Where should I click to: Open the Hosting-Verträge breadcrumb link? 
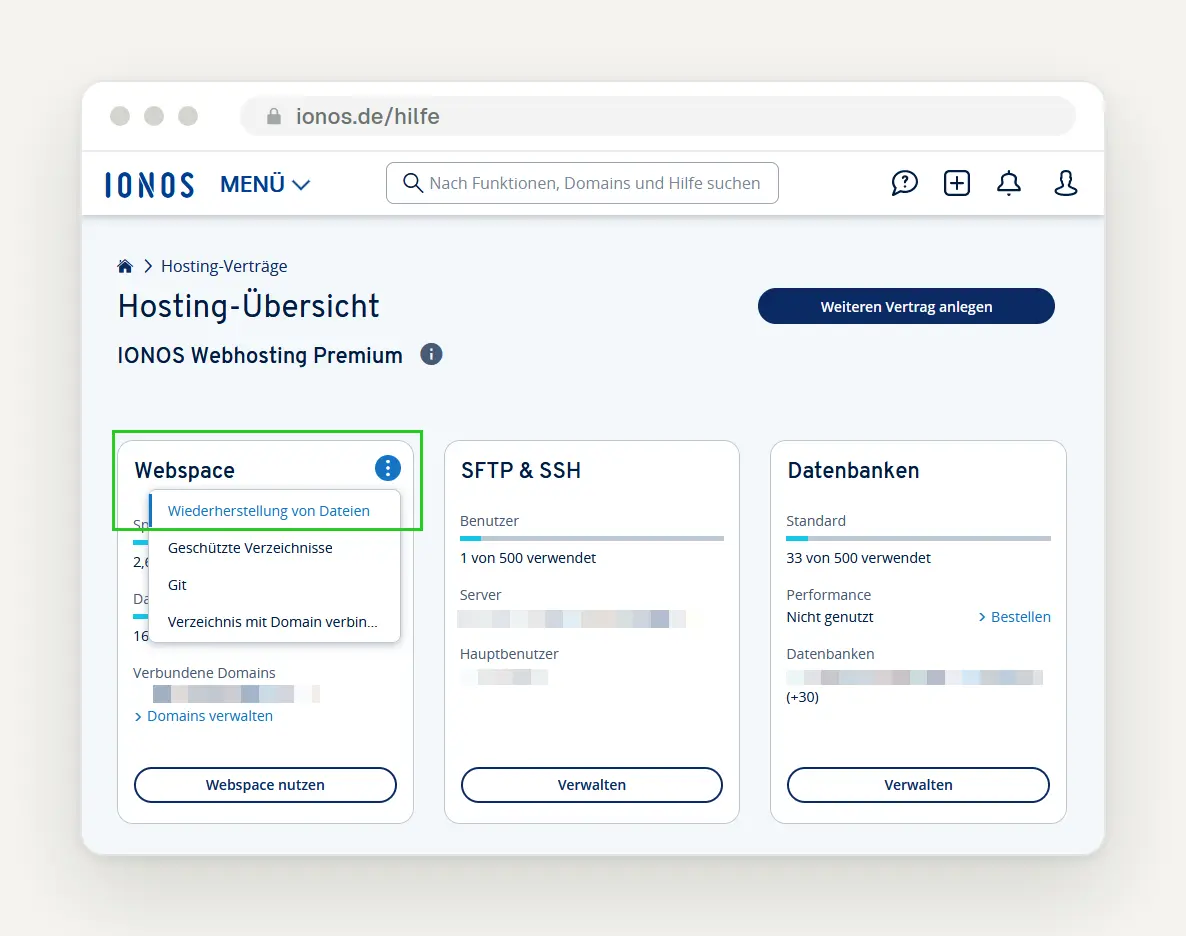click(224, 266)
